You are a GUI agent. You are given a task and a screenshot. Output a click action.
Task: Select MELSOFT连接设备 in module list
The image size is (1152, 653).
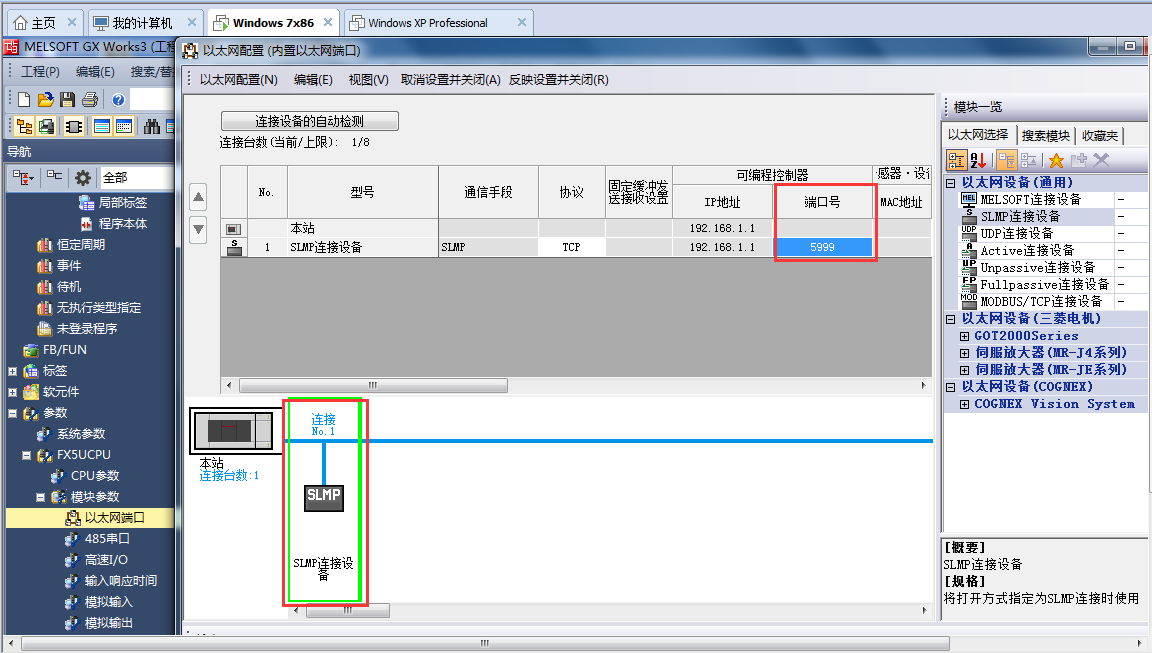(x=1031, y=200)
